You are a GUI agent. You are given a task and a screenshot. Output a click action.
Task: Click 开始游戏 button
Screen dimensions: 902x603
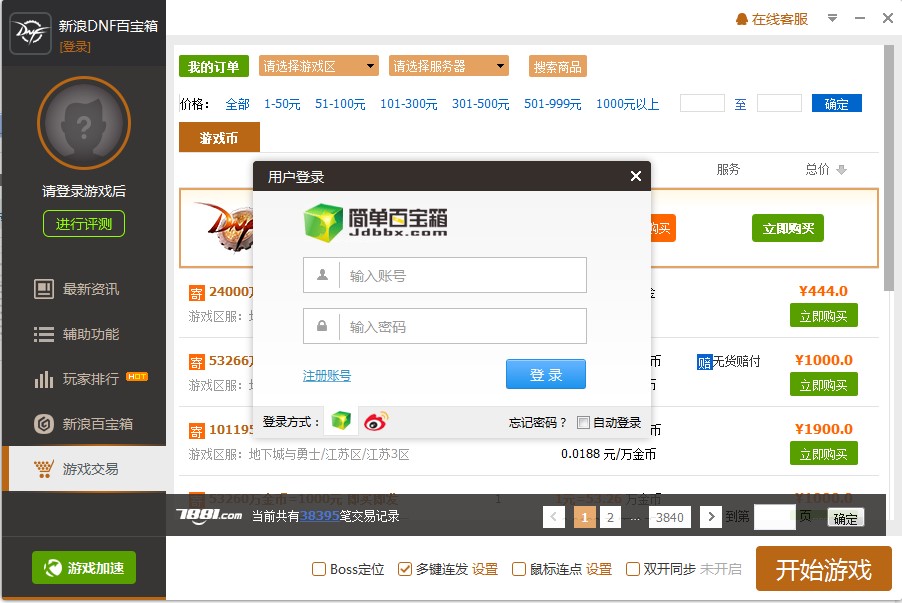tap(824, 569)
